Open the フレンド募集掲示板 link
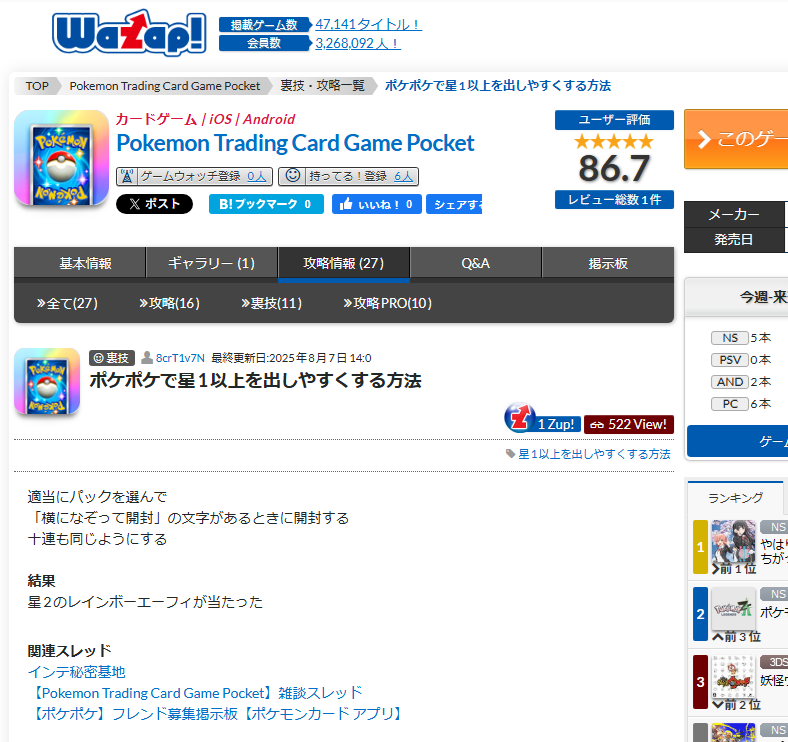This screenshot has height=742, width=788. tap(216, 714)
